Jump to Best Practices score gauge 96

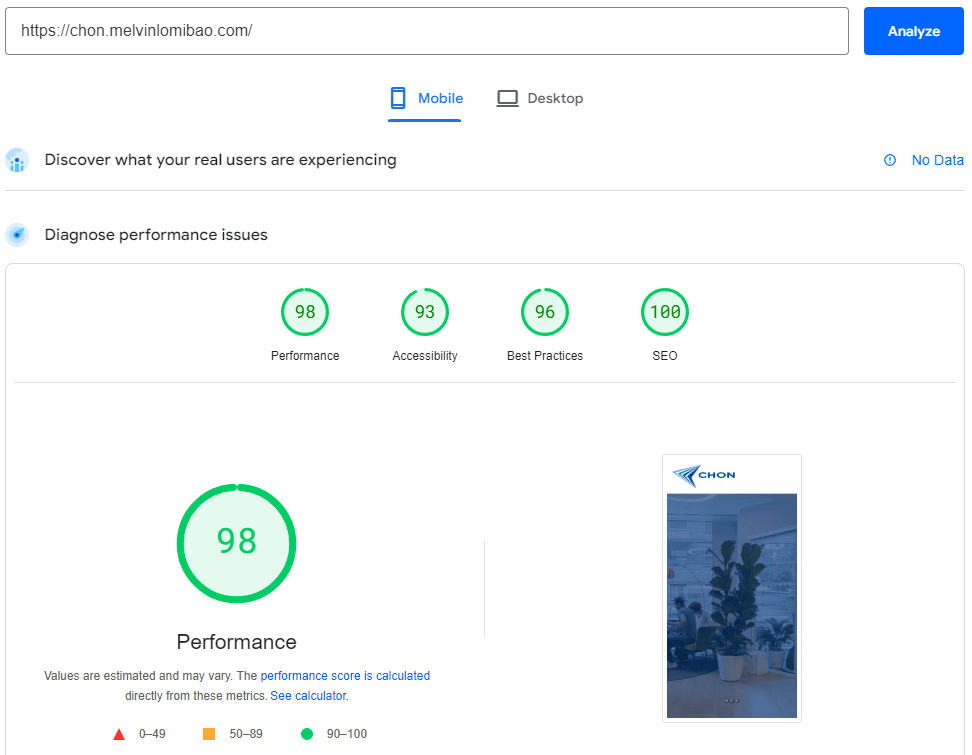(x=545, y=312)
